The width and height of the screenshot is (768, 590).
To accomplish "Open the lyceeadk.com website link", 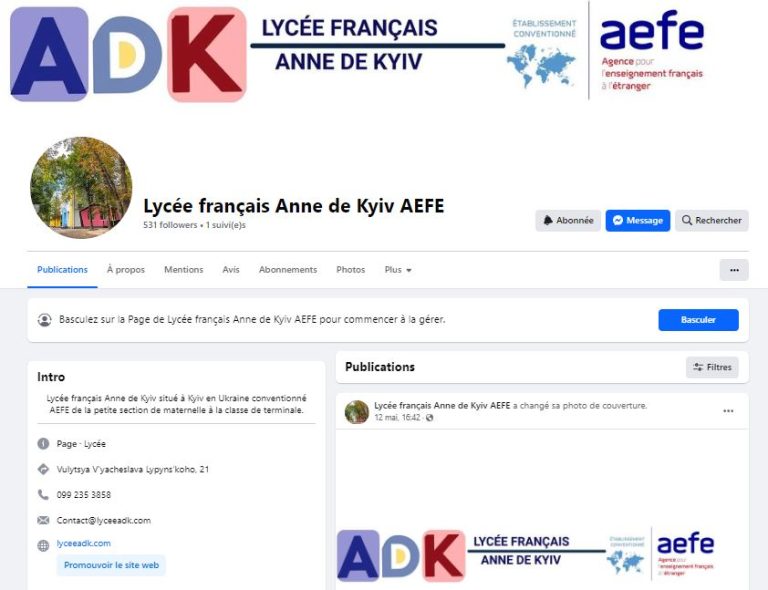I will [84, 543].
